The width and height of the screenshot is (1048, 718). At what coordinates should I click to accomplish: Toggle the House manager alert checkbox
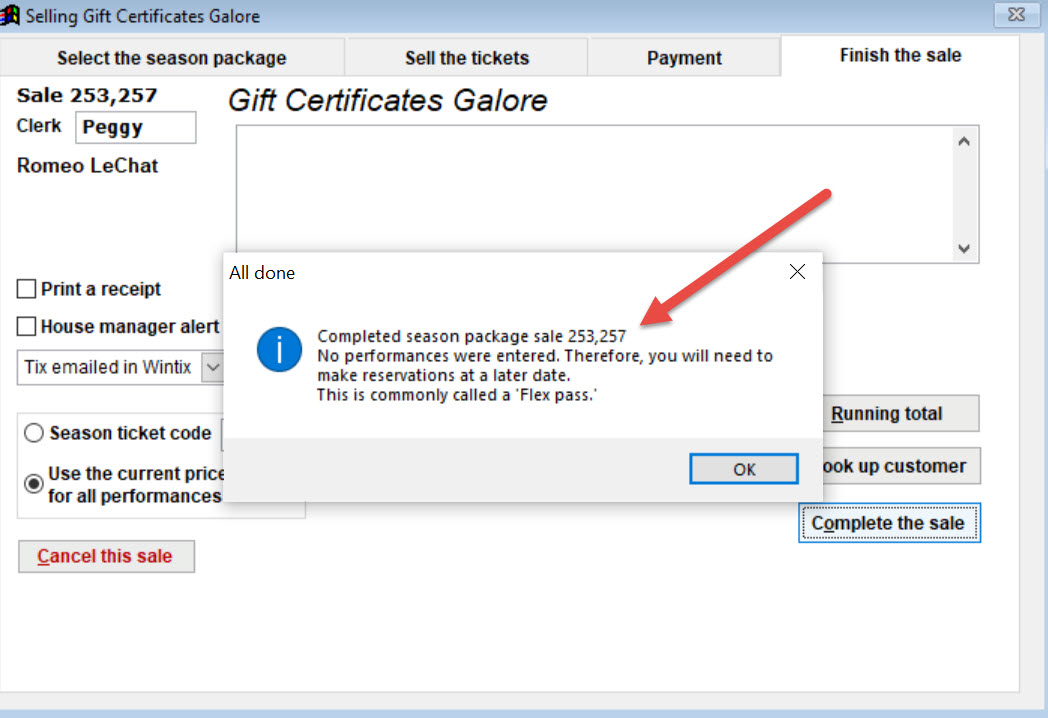coord(26,326)
